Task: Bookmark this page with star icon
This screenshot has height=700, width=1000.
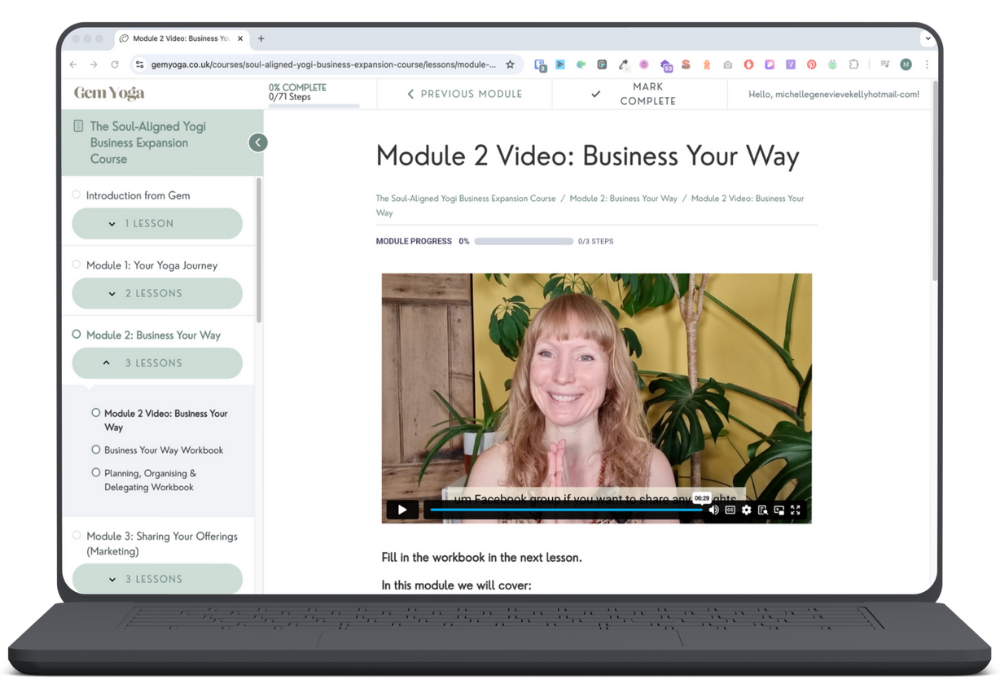Action: coord(510,64)
